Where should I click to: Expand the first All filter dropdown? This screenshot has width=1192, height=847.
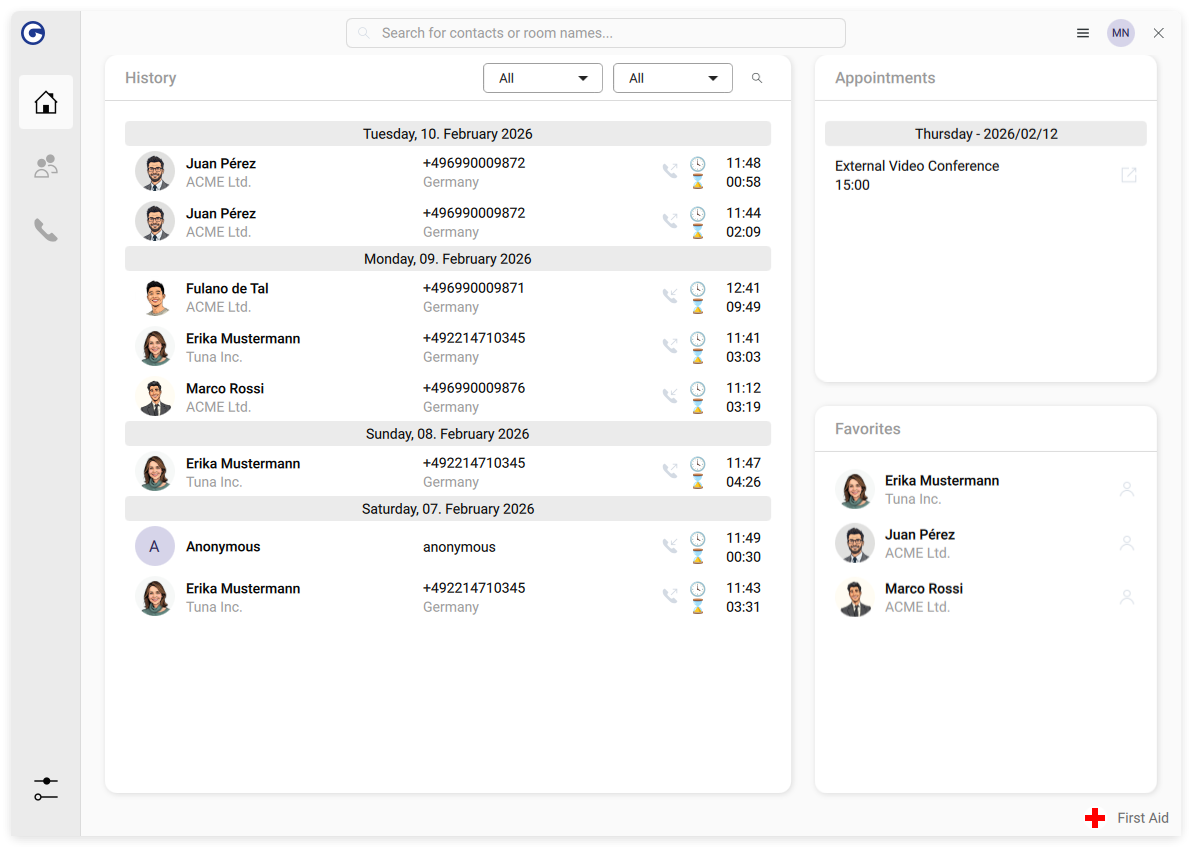click(x=542, y=78)
